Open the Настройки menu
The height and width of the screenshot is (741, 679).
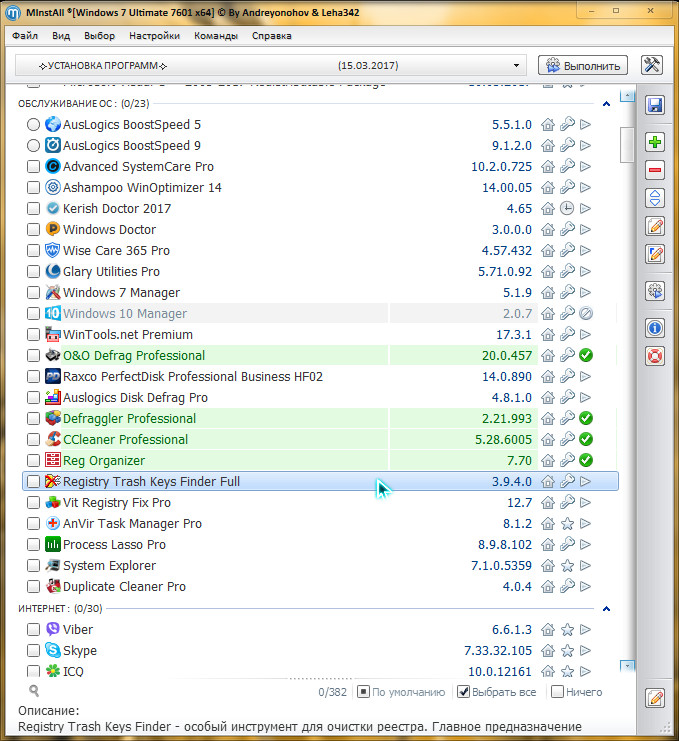(155, 36)
